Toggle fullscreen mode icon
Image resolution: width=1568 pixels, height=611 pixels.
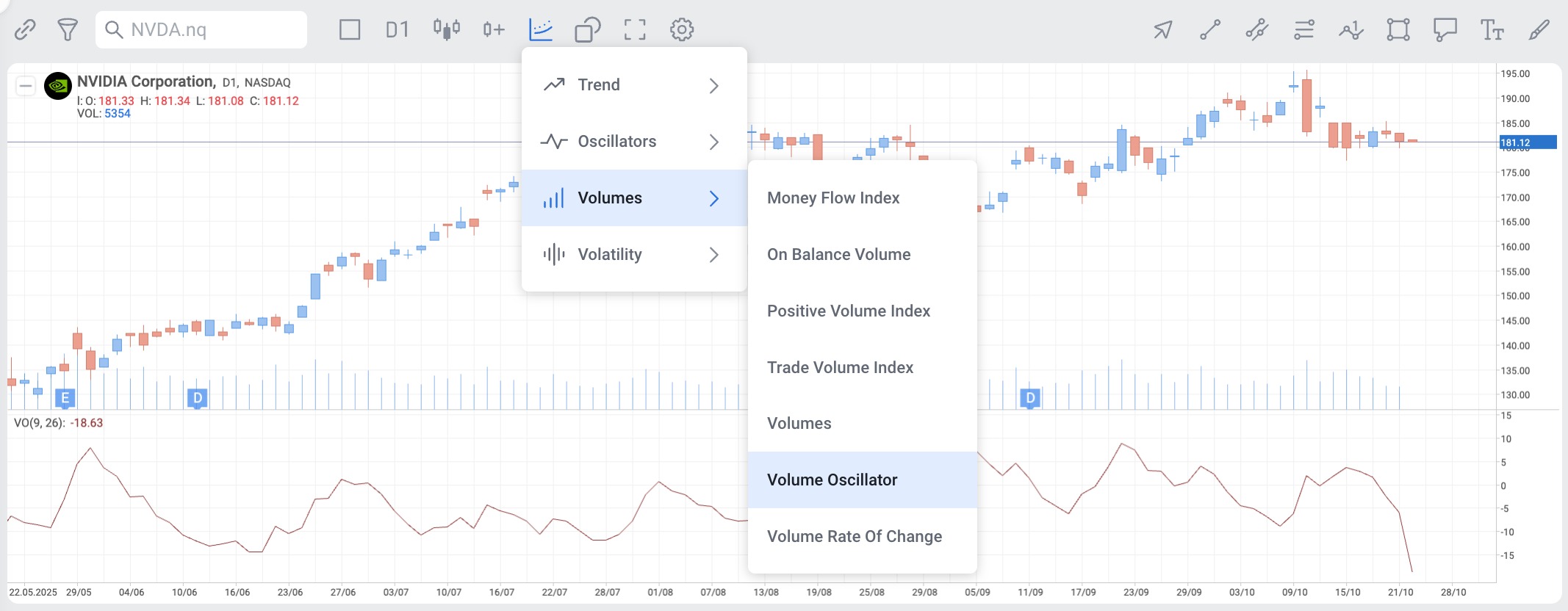click(x=635, y=30)
